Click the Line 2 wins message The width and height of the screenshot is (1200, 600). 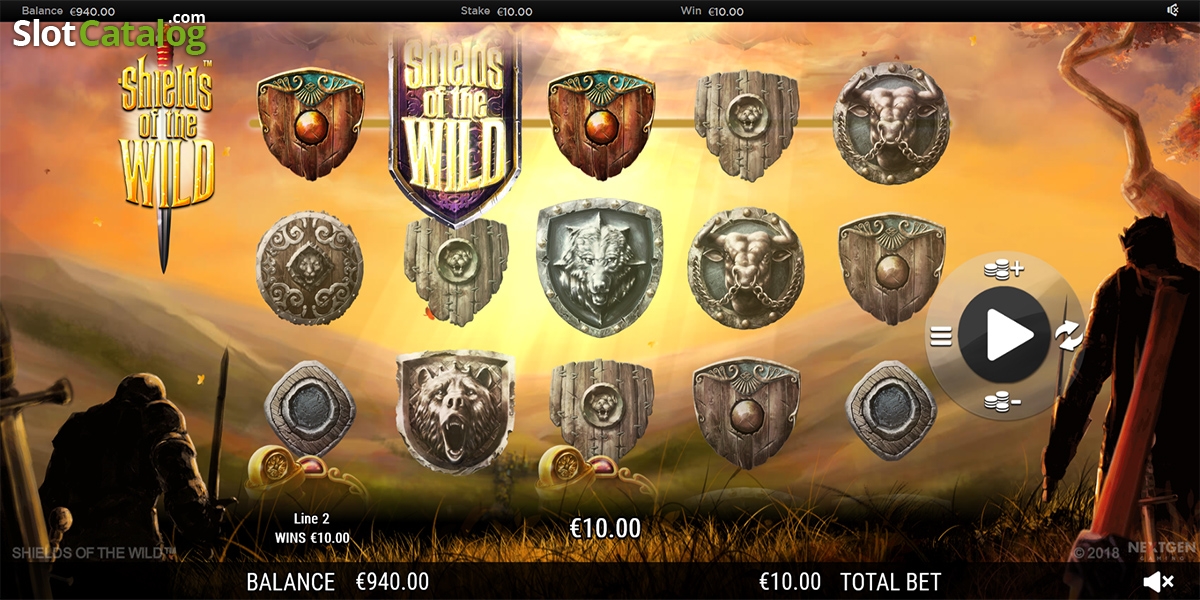click(x=312, y=528)
